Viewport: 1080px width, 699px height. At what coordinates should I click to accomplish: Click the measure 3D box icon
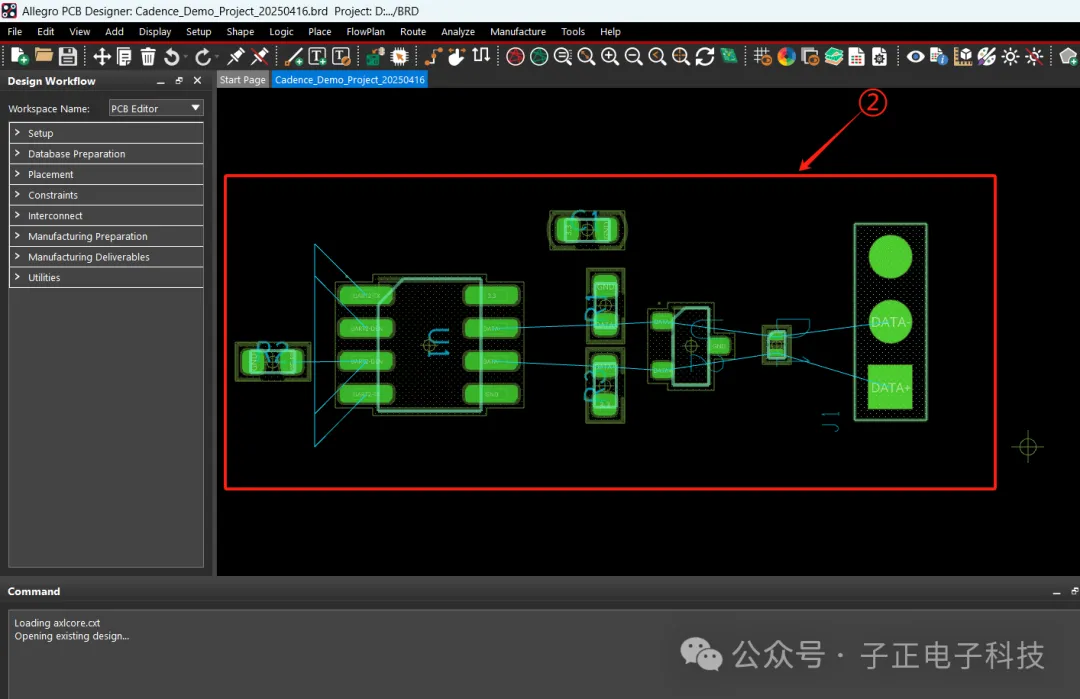(x=963, y=56)
